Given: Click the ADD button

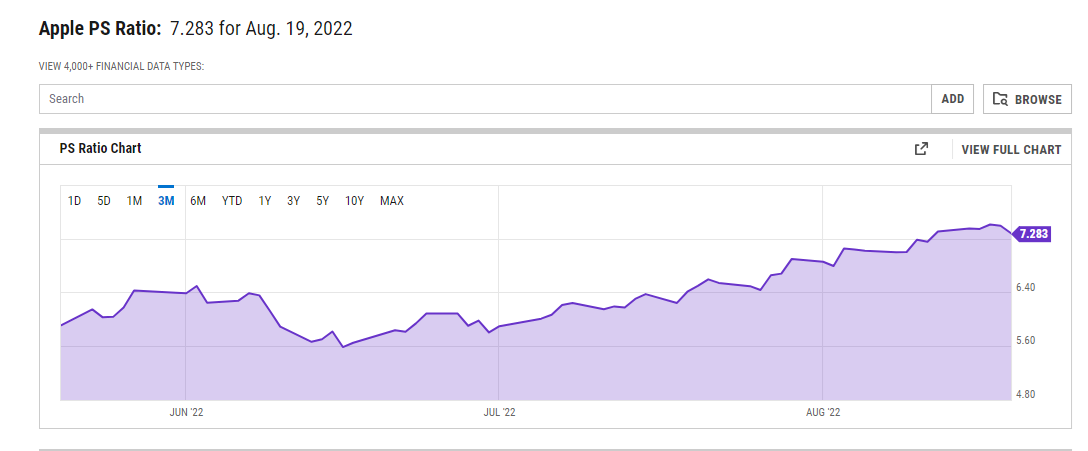Looking at the screenshot, I should 953,99.
